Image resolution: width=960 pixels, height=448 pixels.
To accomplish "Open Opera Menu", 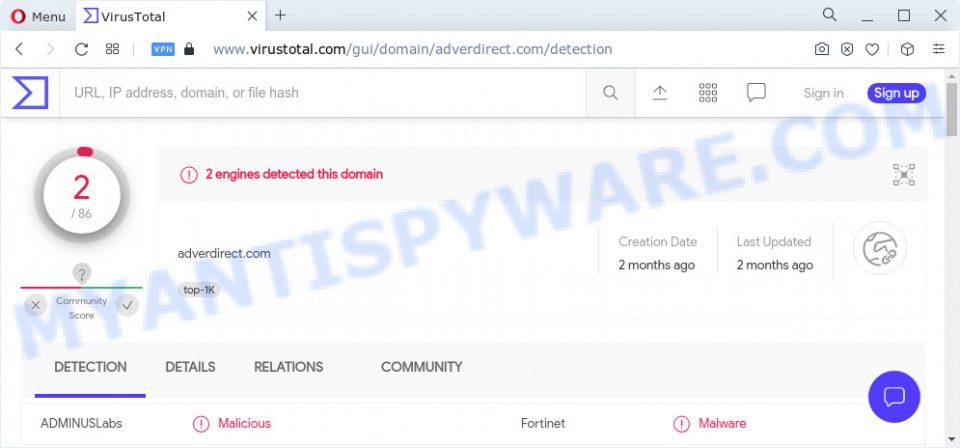I will (x=38, y=17).
